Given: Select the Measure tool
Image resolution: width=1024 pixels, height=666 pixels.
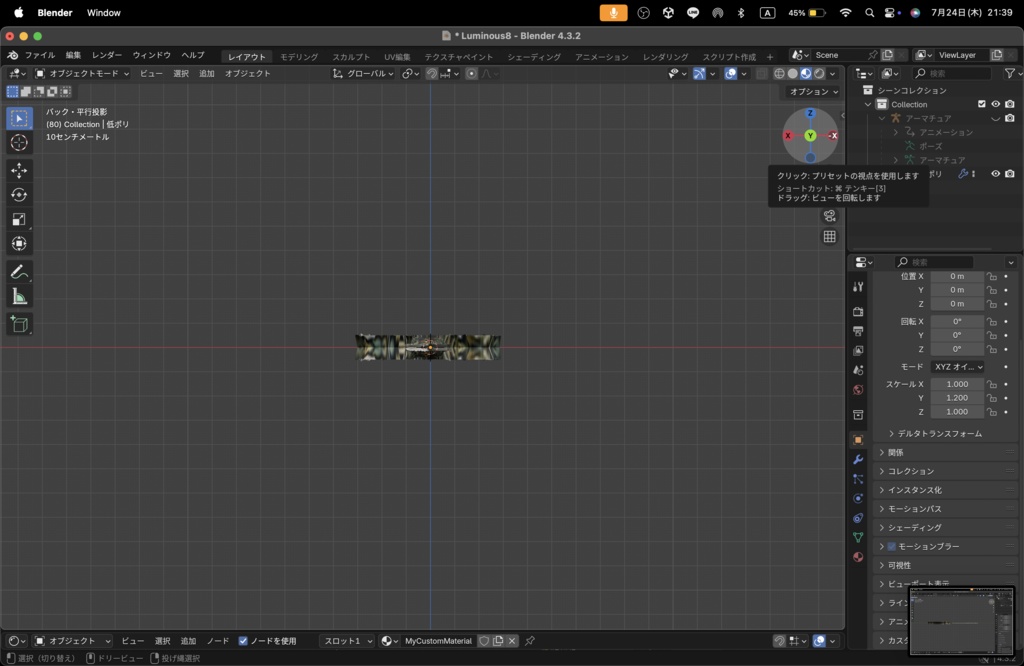Looking at the screenshot, I should 19,297.
